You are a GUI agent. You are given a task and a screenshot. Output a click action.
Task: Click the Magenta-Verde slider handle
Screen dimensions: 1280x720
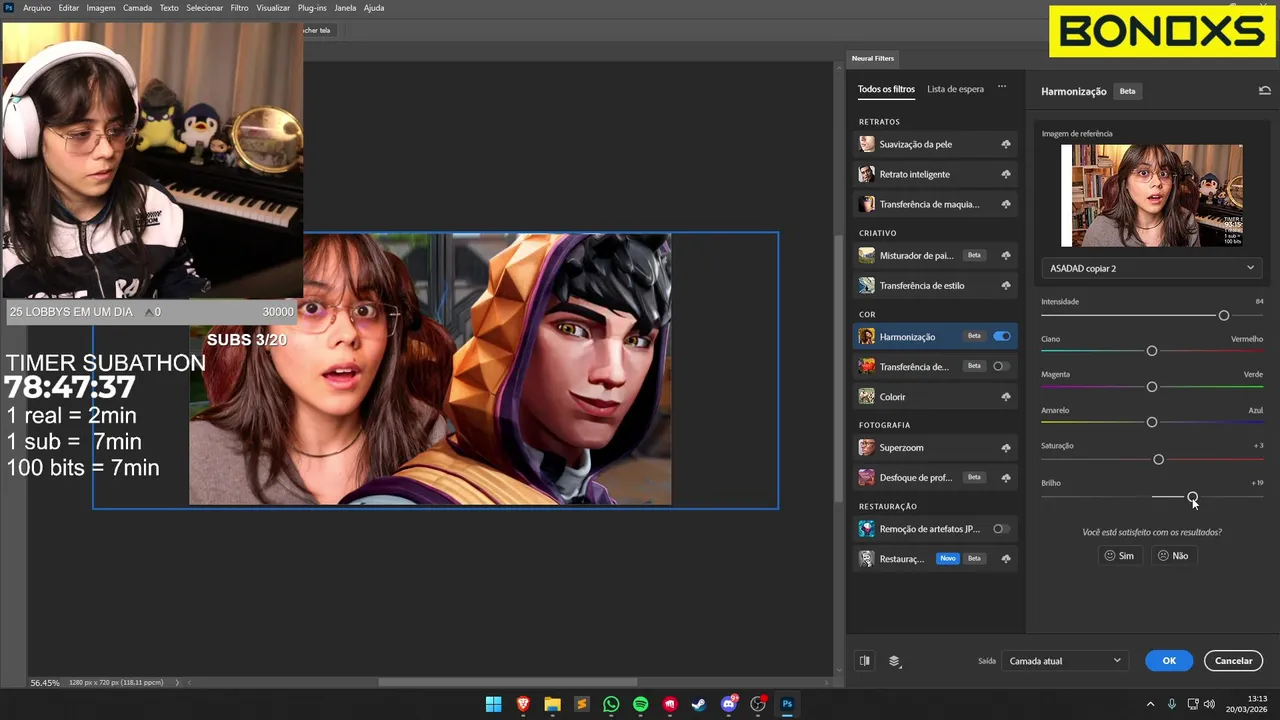1152,387
